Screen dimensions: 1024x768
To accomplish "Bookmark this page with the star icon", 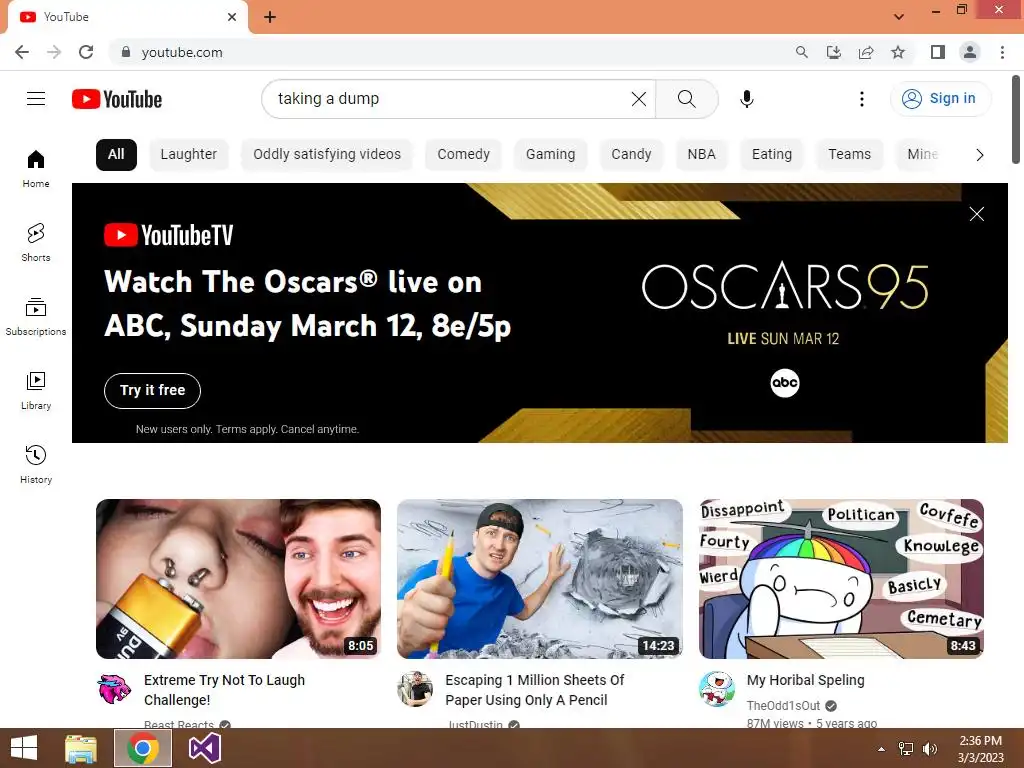I will 898,52.
